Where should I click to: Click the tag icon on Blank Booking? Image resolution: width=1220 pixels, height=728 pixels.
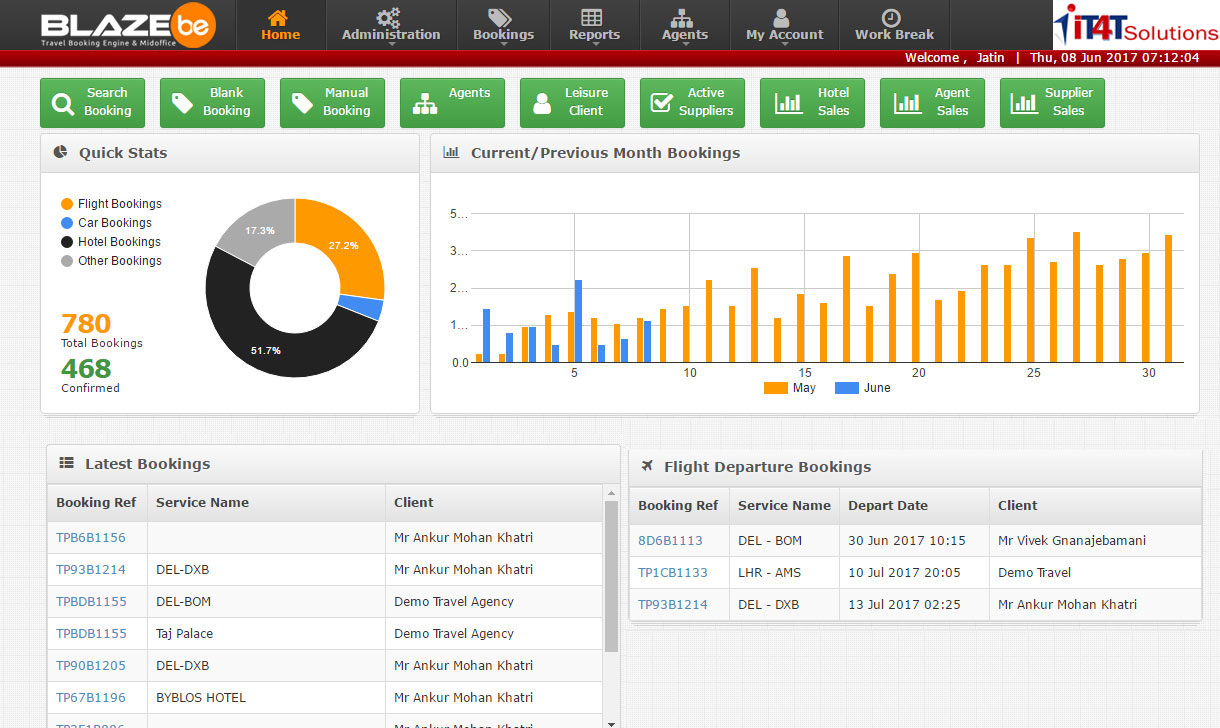pos(182,103)
